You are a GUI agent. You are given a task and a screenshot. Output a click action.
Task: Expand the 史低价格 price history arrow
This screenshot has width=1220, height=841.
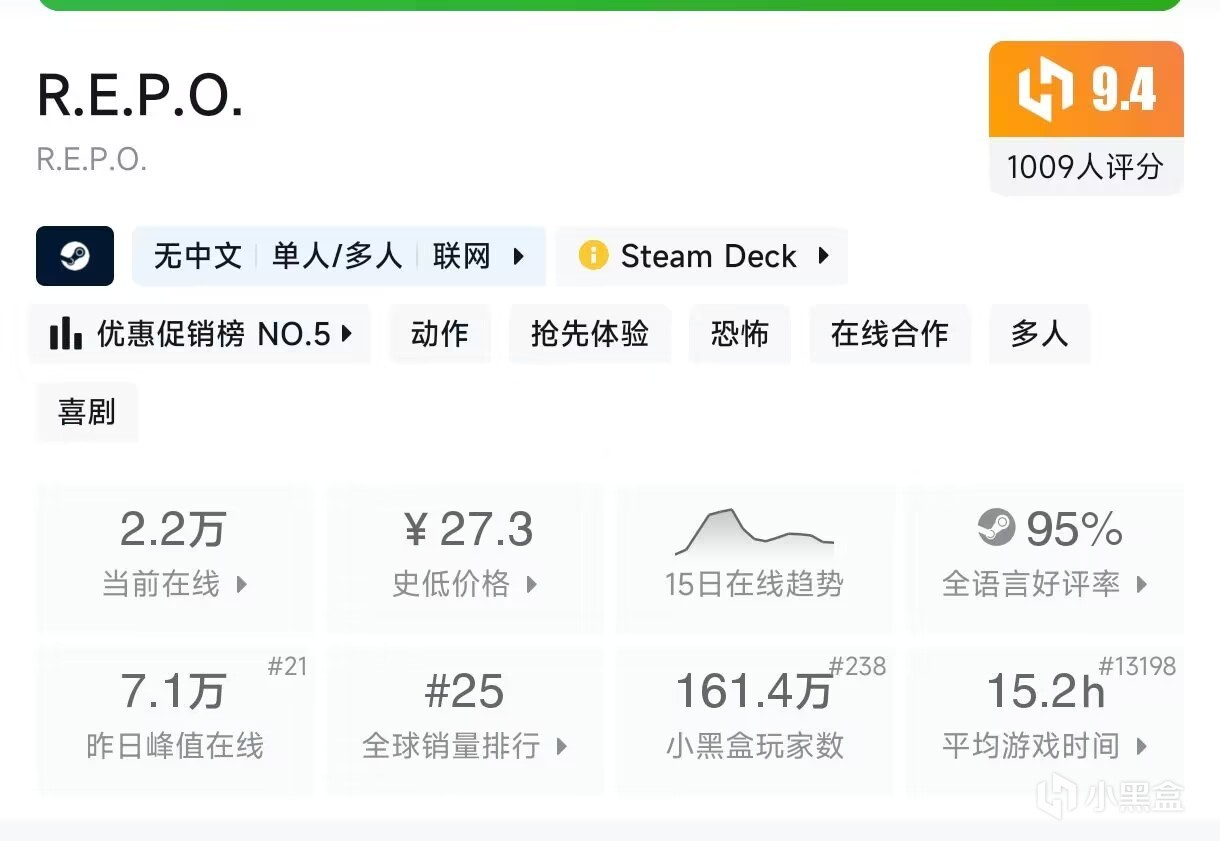pos(531,585)
